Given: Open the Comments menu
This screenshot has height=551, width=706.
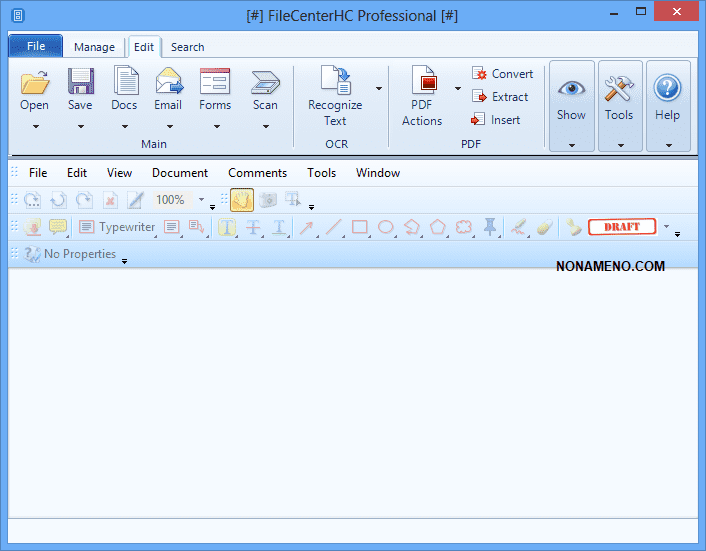Looking at the screenshot, I should click(257, 173).
